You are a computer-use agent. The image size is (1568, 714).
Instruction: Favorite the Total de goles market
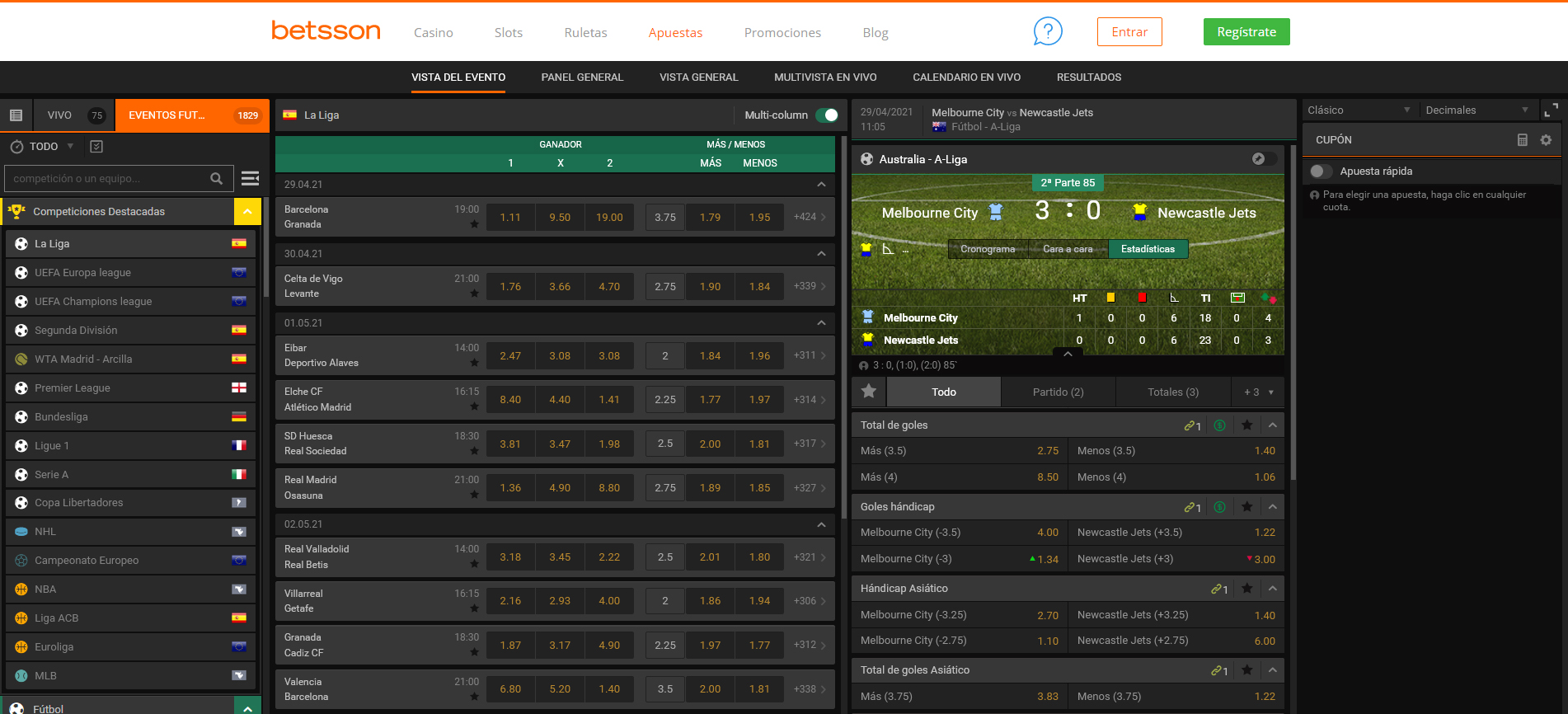coord(1246,425)
